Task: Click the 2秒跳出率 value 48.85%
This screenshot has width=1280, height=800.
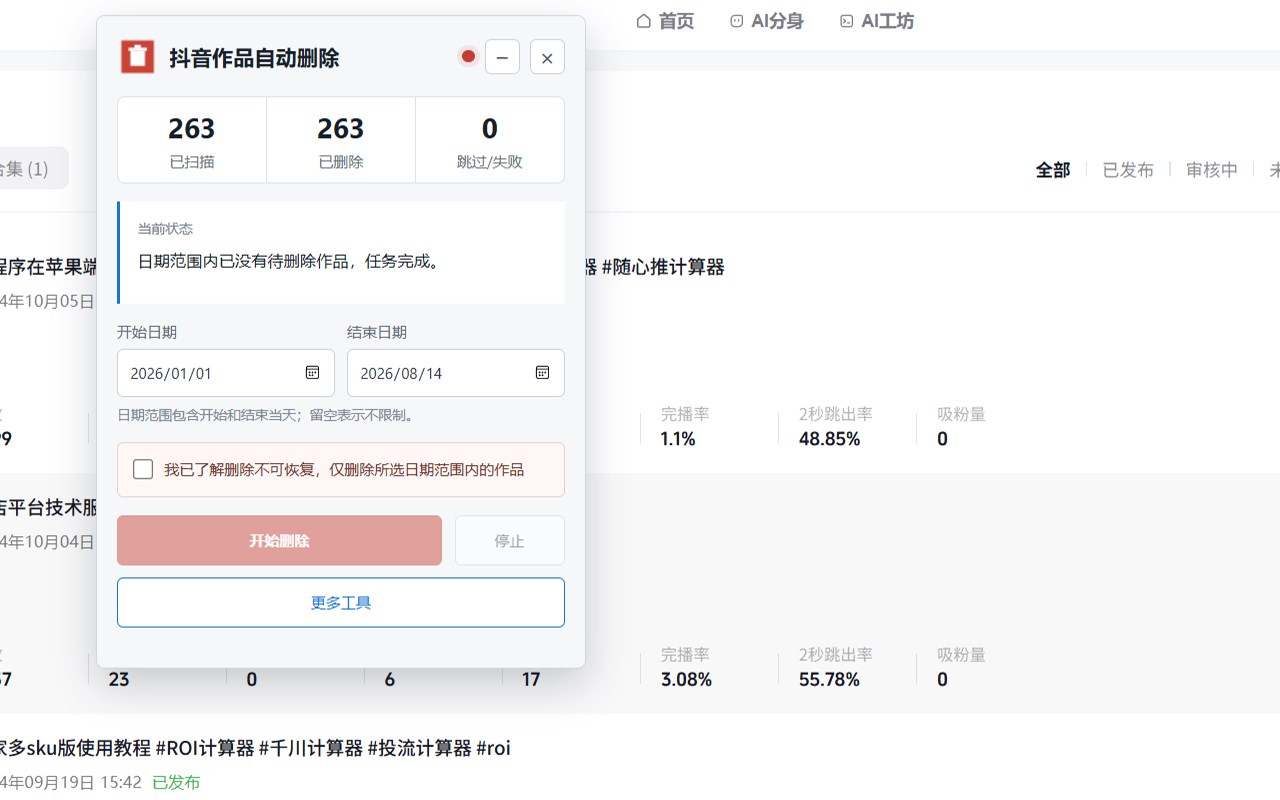Action: click(829, 439)
